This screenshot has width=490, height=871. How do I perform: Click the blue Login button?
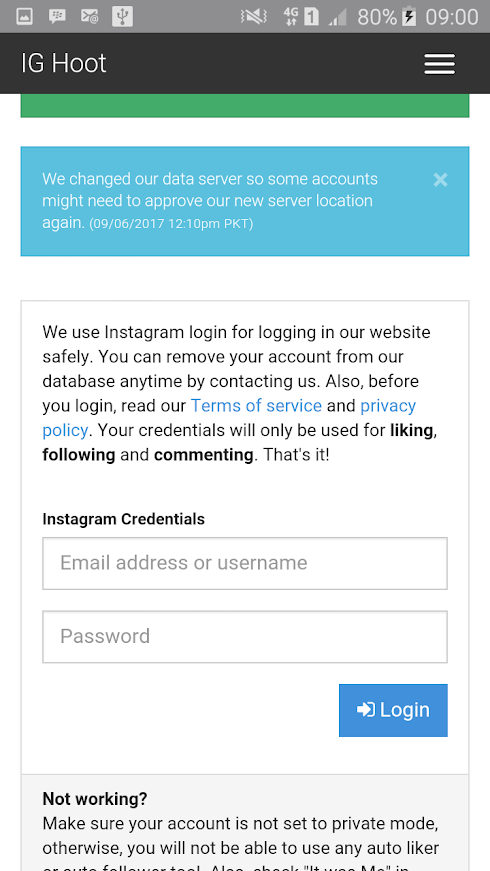(393, 710)
